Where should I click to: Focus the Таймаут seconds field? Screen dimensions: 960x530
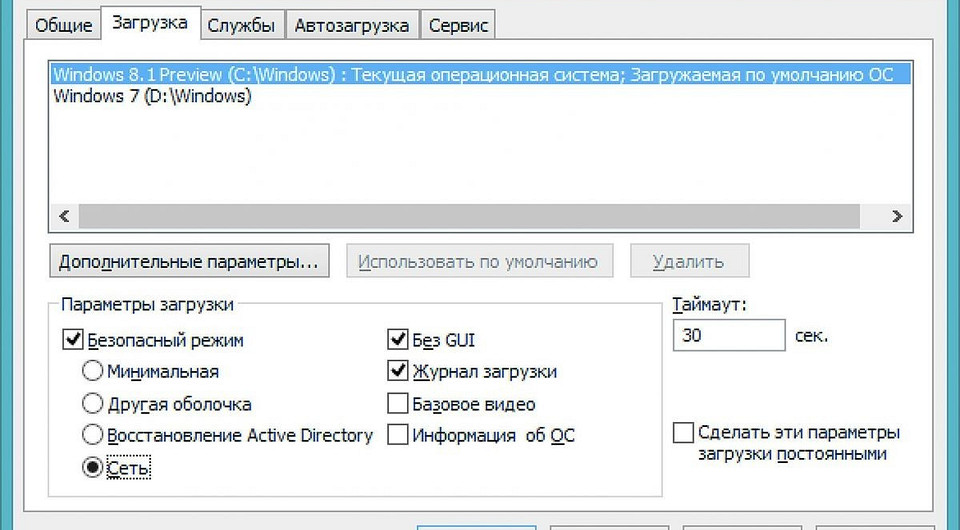click(729, 335)
